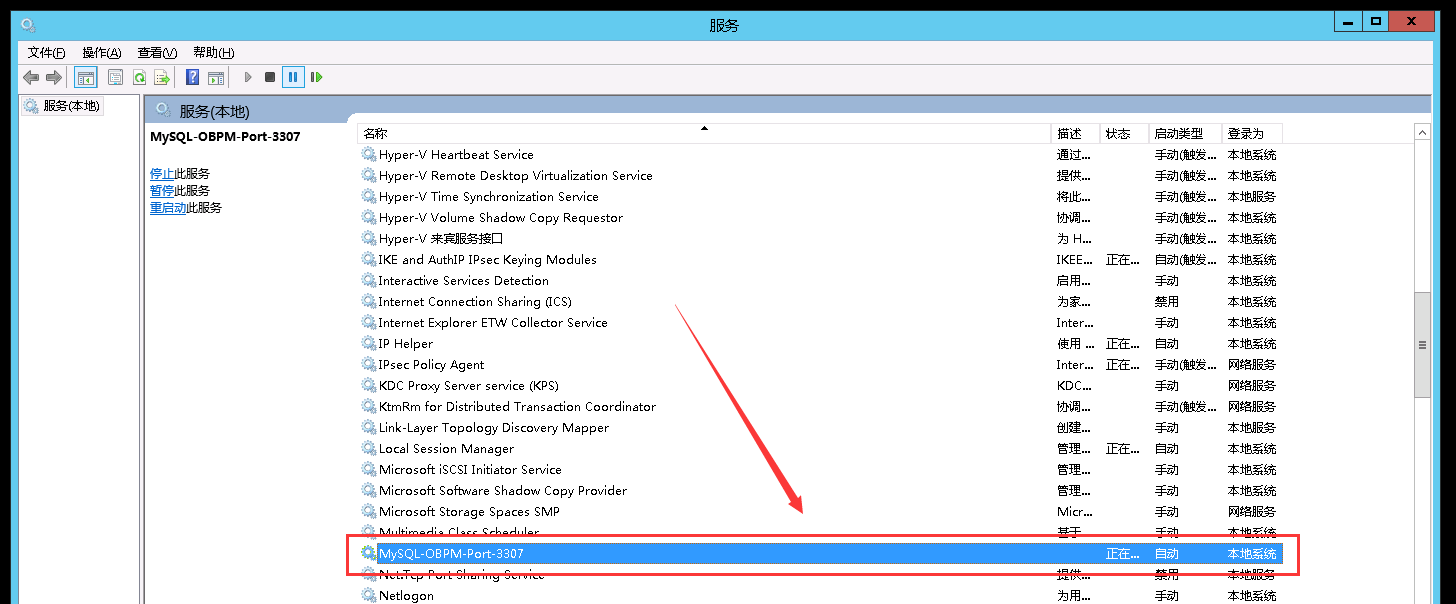
Task: Click the 停止 link to stop service
Action: [162, 174]
